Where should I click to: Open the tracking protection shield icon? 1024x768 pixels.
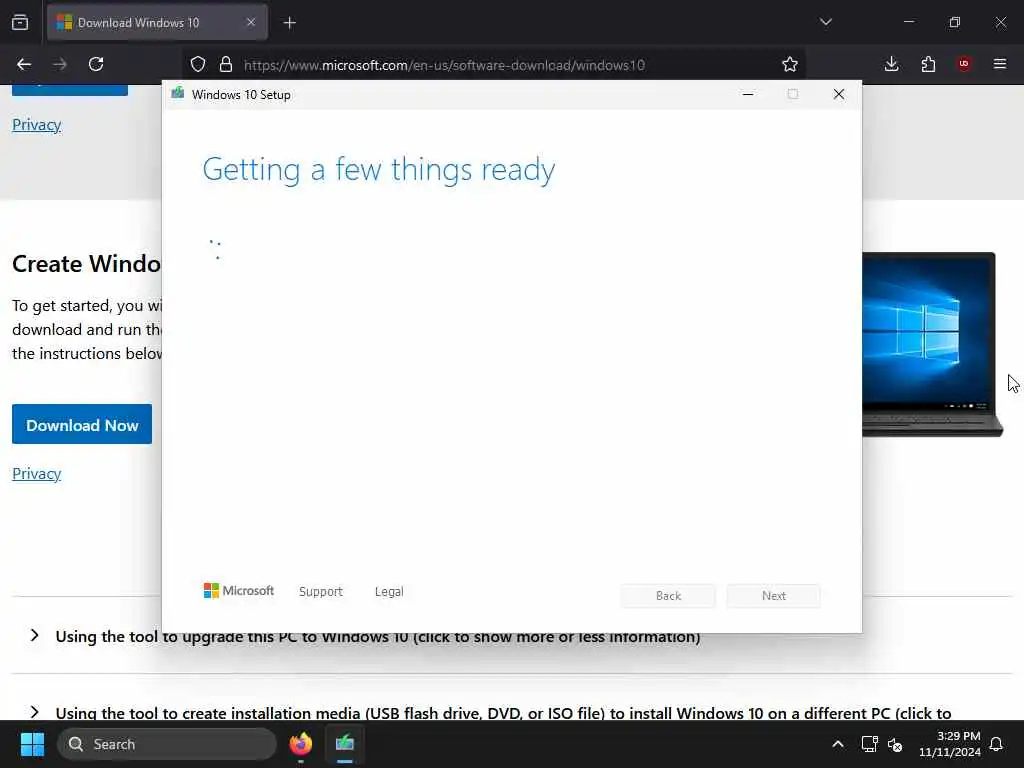[198, 64]
